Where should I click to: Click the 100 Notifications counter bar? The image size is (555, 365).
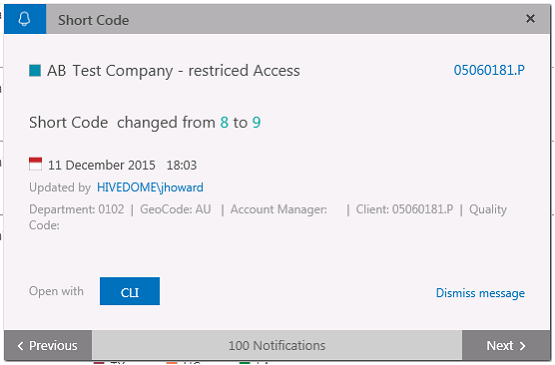pyautogui.click(x=277, y=345)
